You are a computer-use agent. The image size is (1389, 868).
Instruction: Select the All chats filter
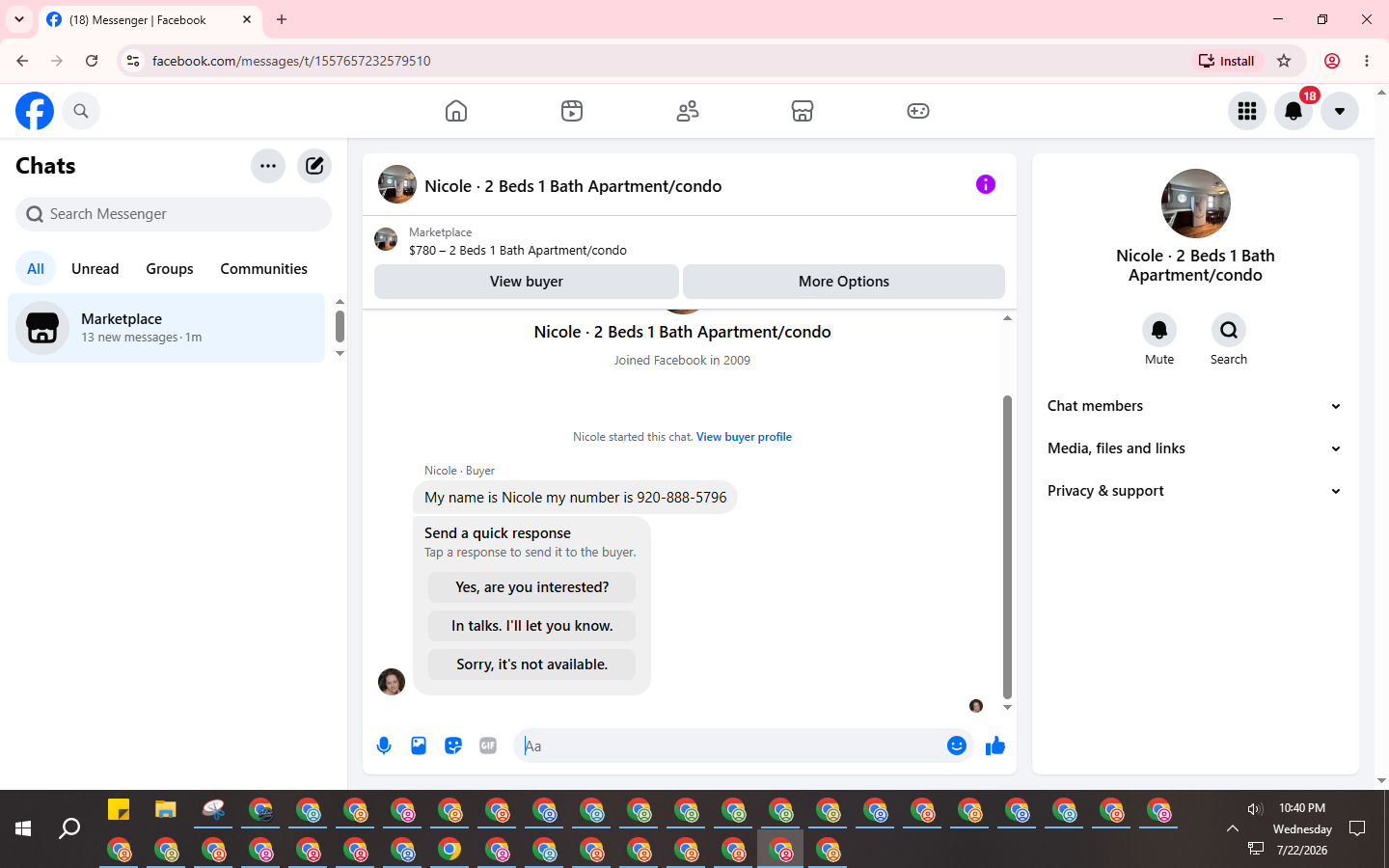click(x=36, y=269)
